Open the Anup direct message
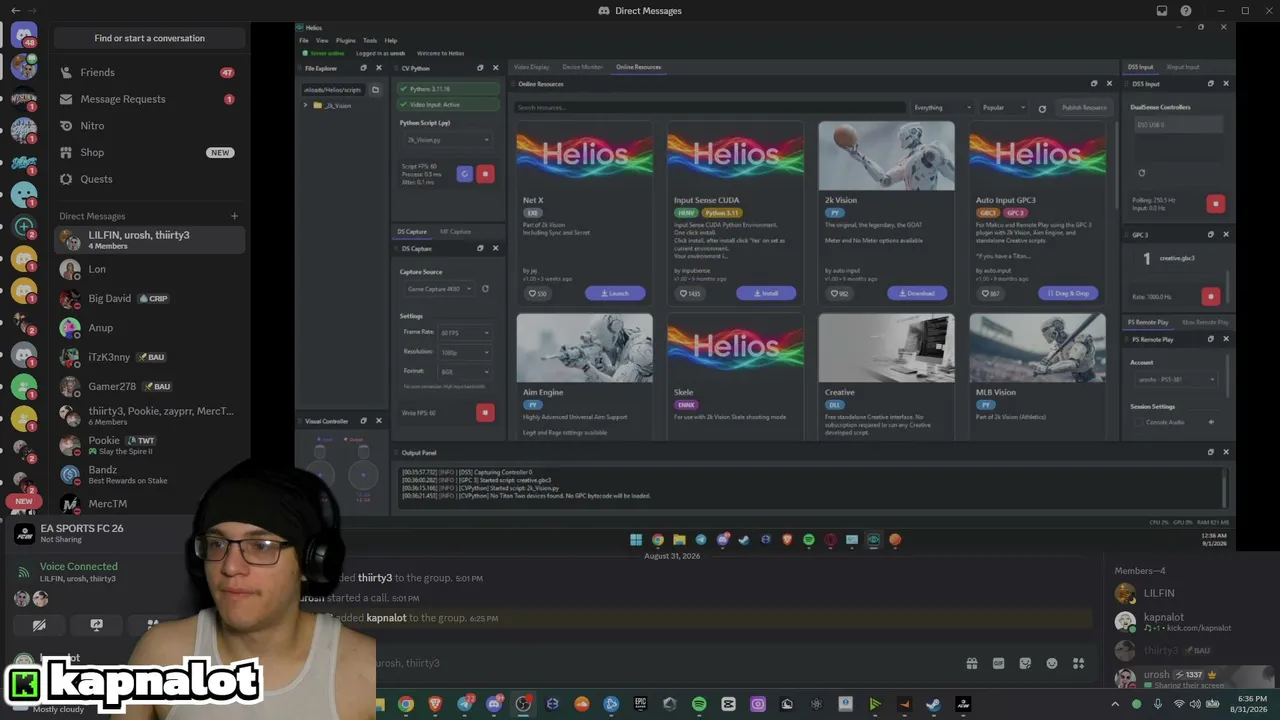1280x720 pixels. (149, 327)
